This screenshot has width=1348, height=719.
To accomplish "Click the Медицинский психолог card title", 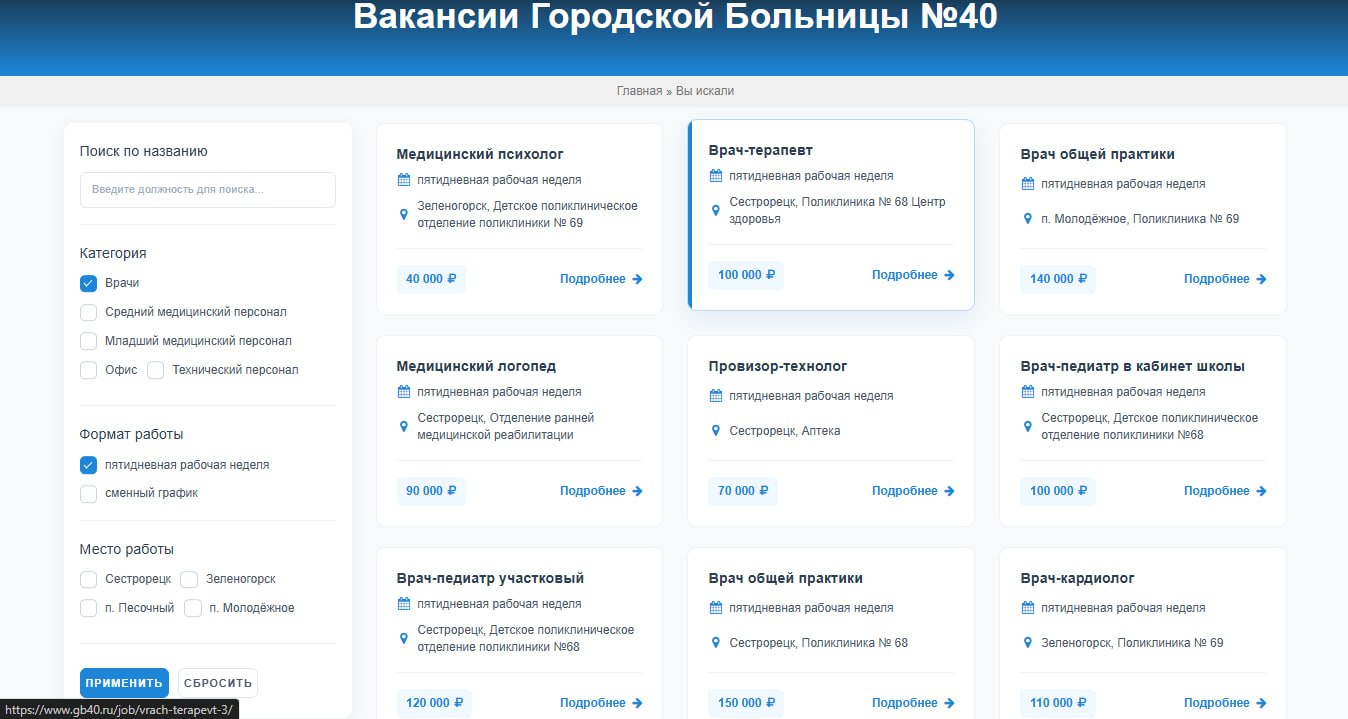I will pyautogui.click(x=480, y=154).
